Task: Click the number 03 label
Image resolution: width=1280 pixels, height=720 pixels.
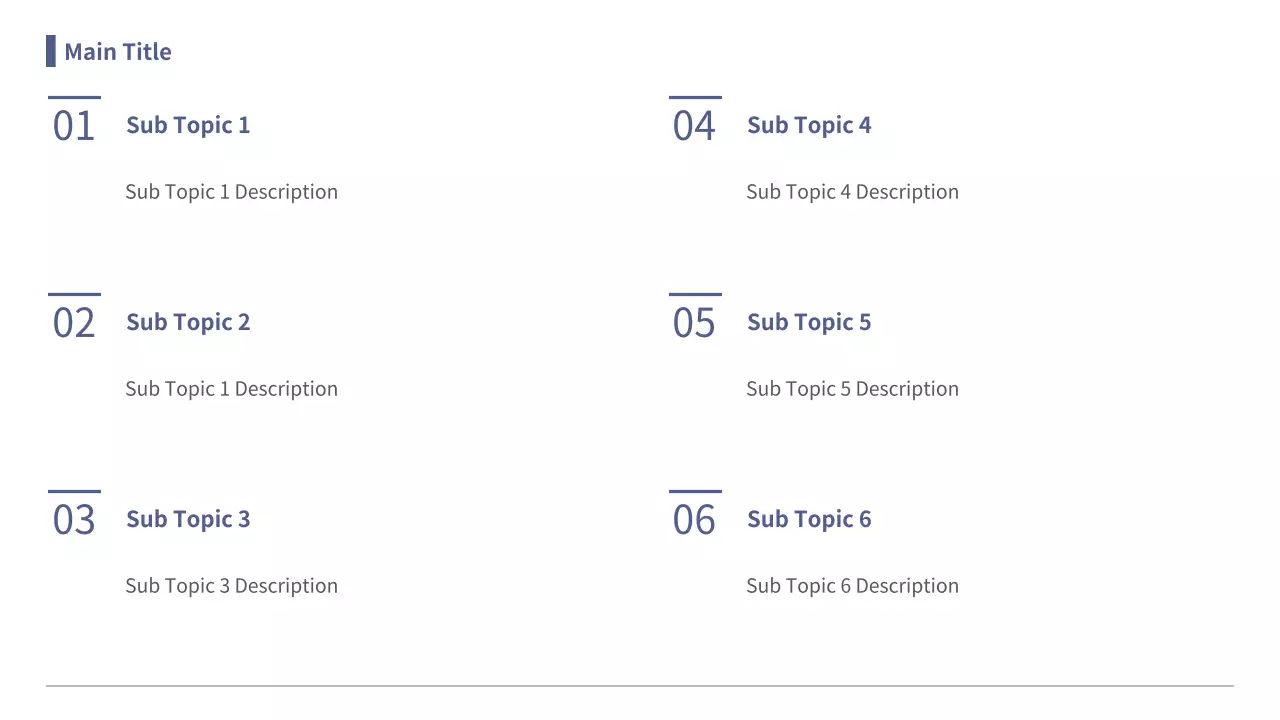Action: (74, 520)
